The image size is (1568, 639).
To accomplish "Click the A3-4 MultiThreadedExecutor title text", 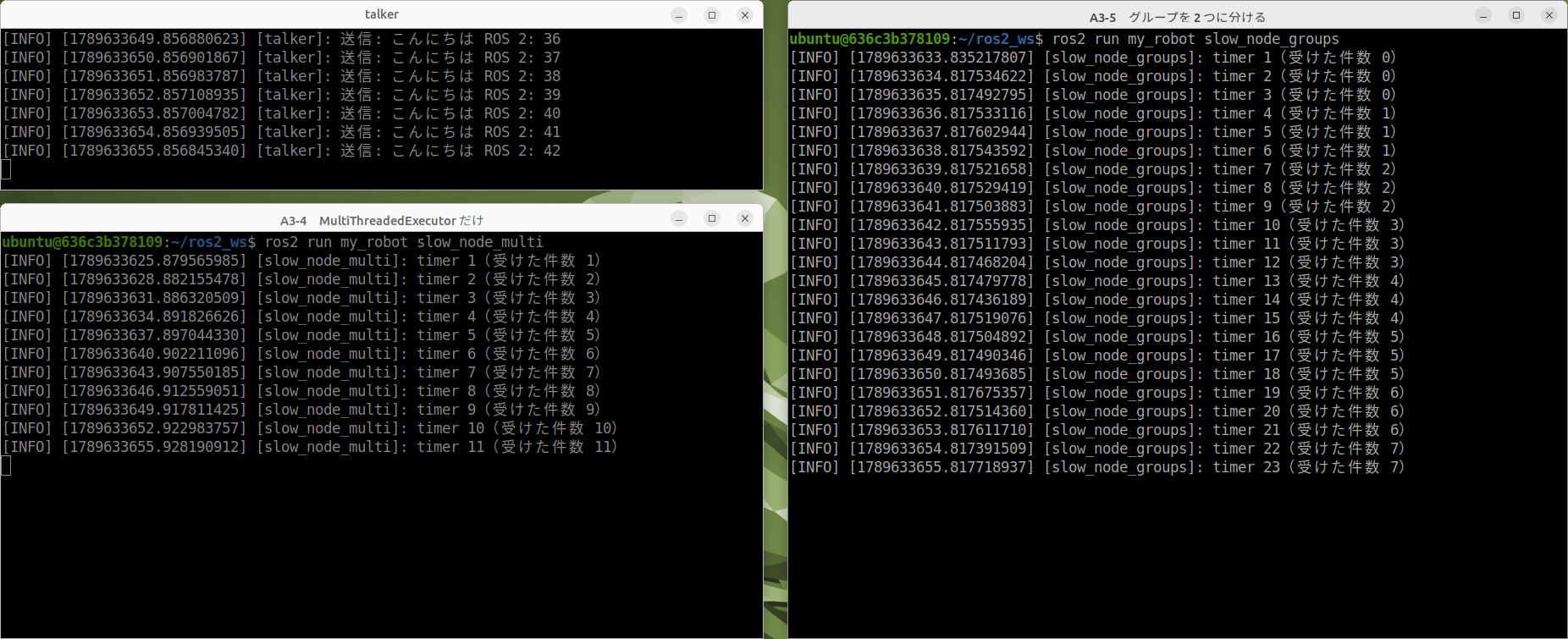I will click(382, 220).
